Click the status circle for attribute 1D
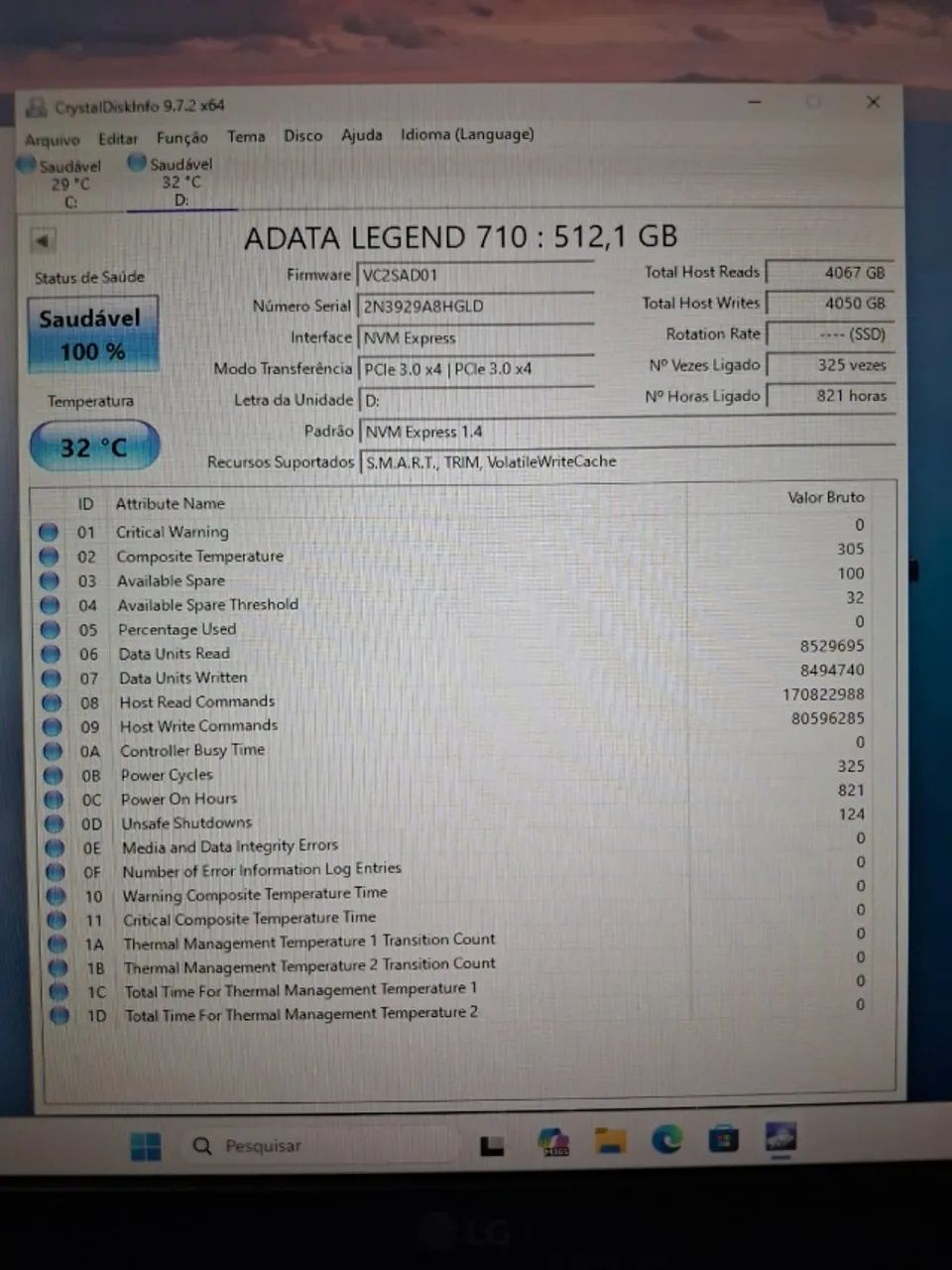Viewport: 952px width, 1270px height. pos(59,1015)
